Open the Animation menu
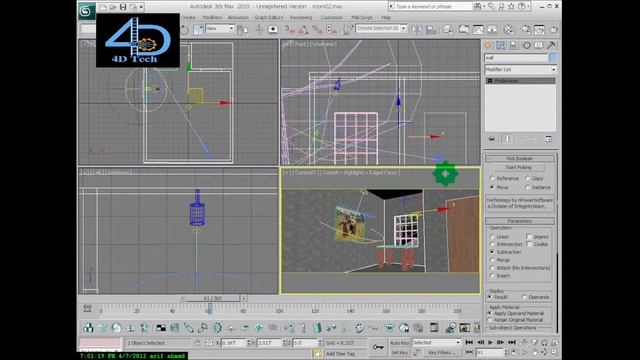This screenshot has height=360, width=640. click(238, 18)
